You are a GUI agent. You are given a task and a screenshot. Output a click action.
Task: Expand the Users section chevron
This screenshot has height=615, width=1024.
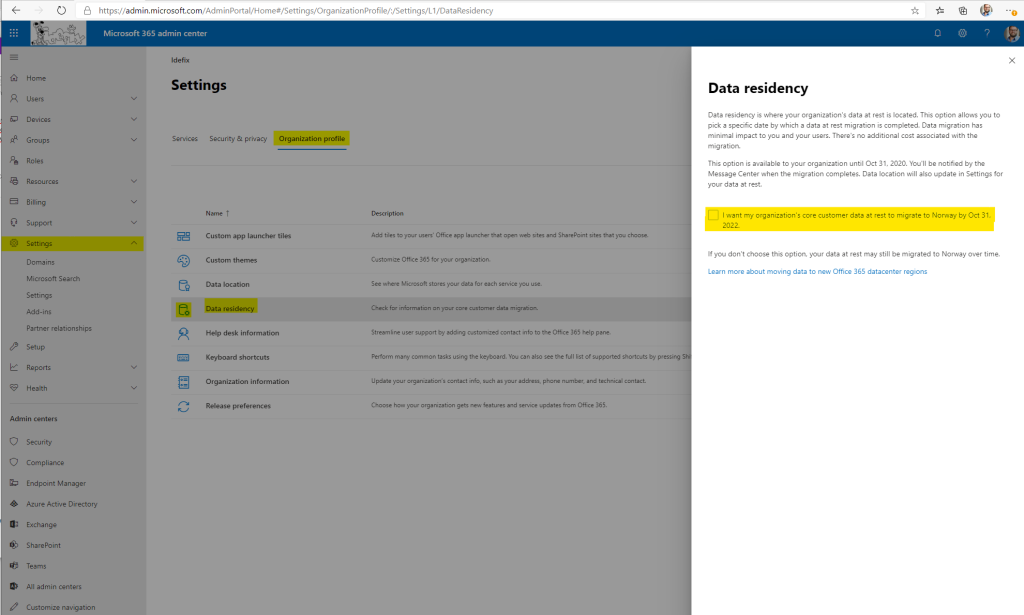tap(134, 99)
